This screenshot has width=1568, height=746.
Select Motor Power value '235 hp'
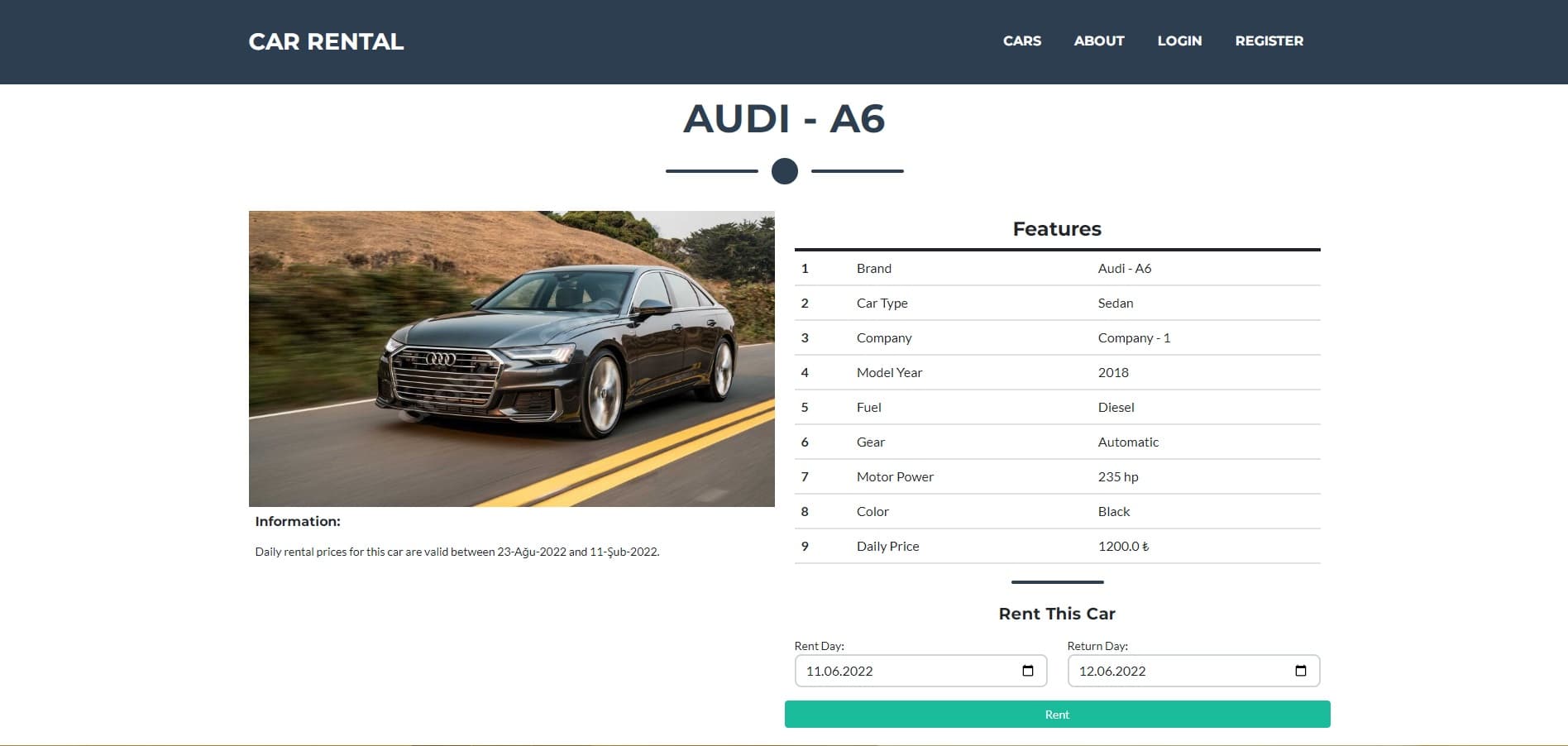tap(1118, 476)
